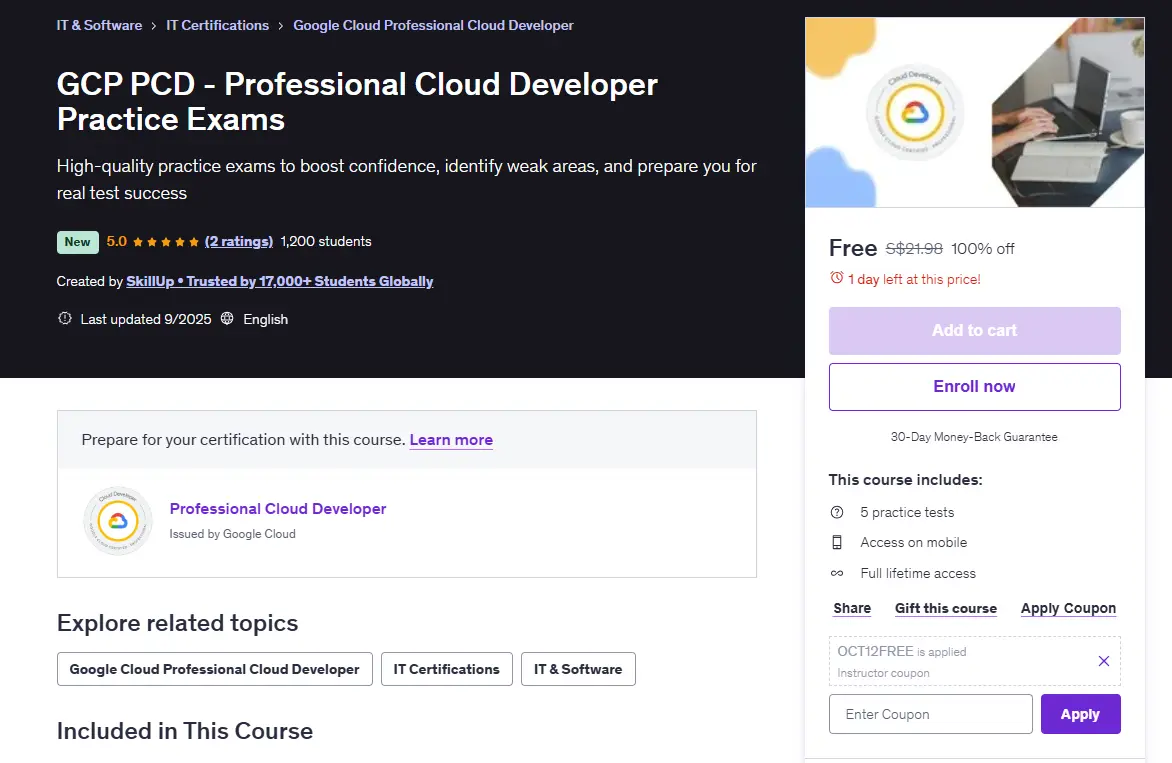Click the practice tests question mark icon
1172x763 pixels.
click(837, 512)
